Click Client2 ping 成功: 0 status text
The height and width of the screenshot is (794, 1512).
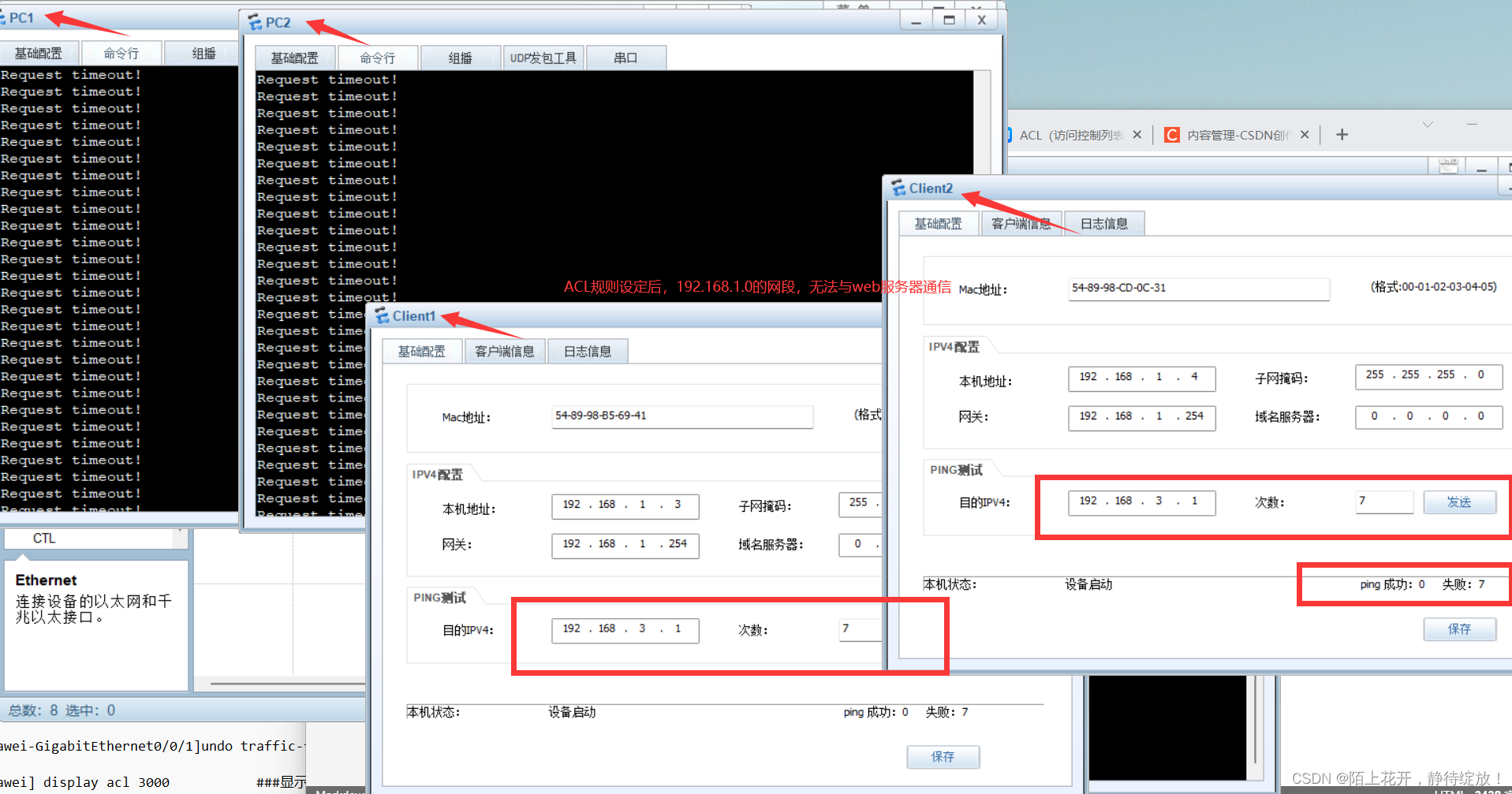[1392, 584]
